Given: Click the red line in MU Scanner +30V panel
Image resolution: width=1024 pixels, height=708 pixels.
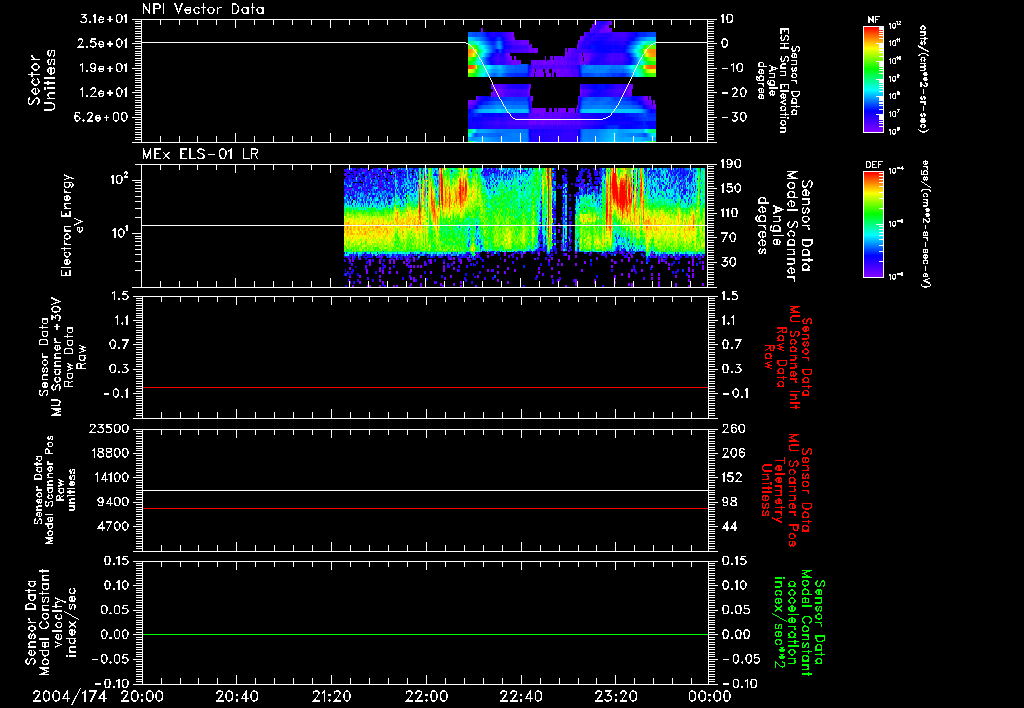Looking at the screenshot, I should [425, 387].
